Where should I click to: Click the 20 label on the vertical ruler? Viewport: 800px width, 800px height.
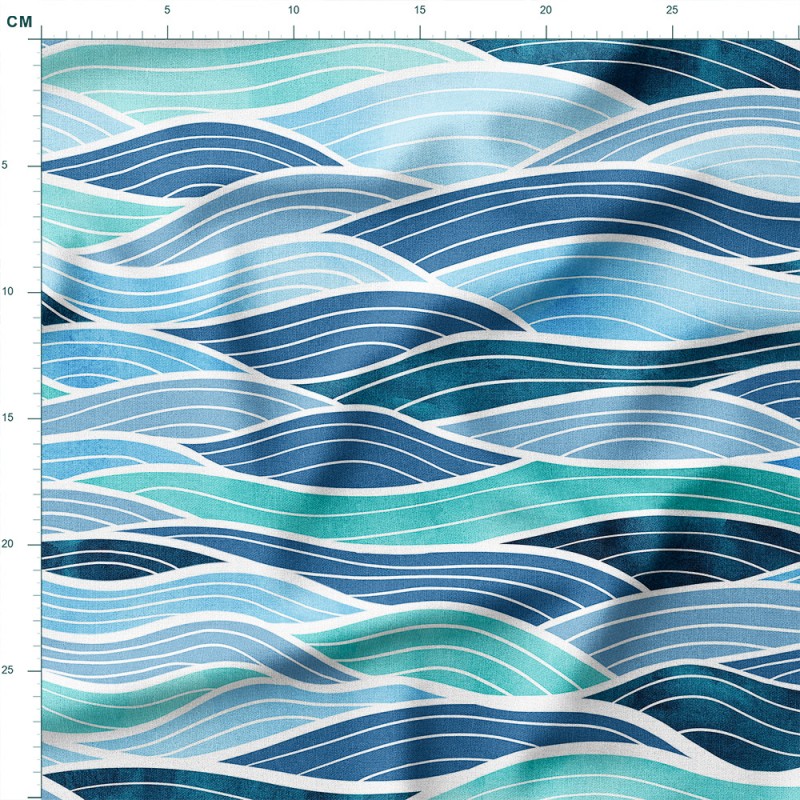(x=7, y=544)
